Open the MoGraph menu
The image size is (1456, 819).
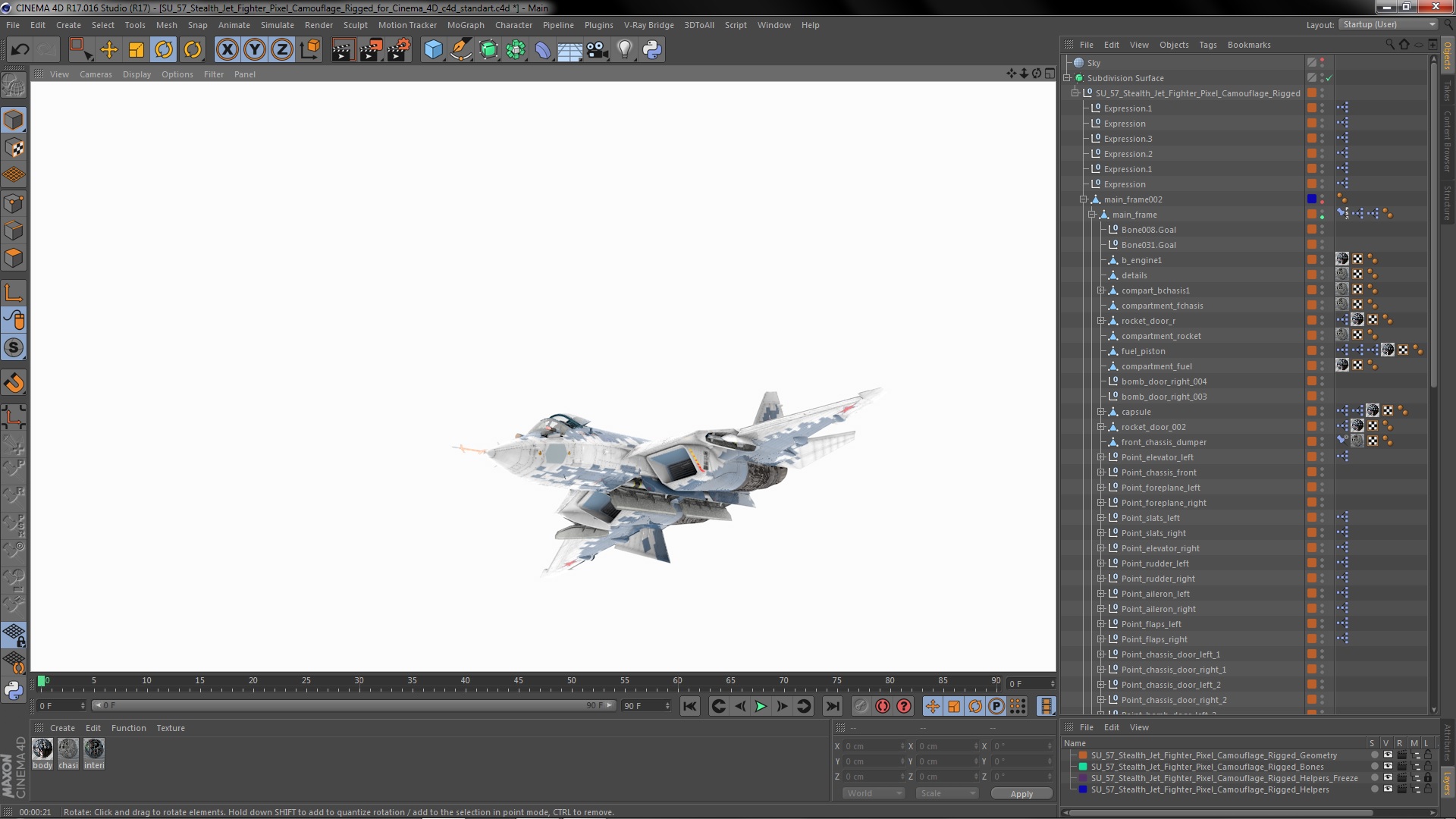pyautogui.click(x=466, y=25)
